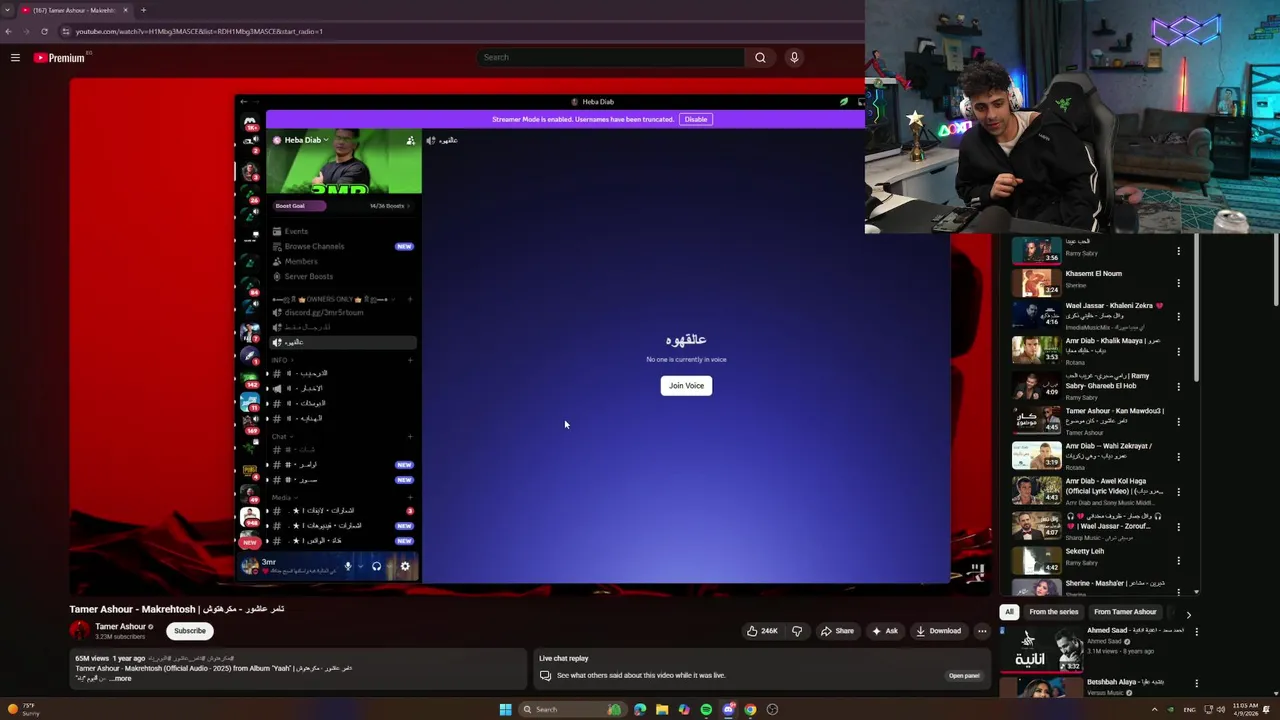Image resolution: width=1280 pixels, height=720 pixels.
Task: Click the YouTube search magnifier button
Action: (x=760, y=57)
